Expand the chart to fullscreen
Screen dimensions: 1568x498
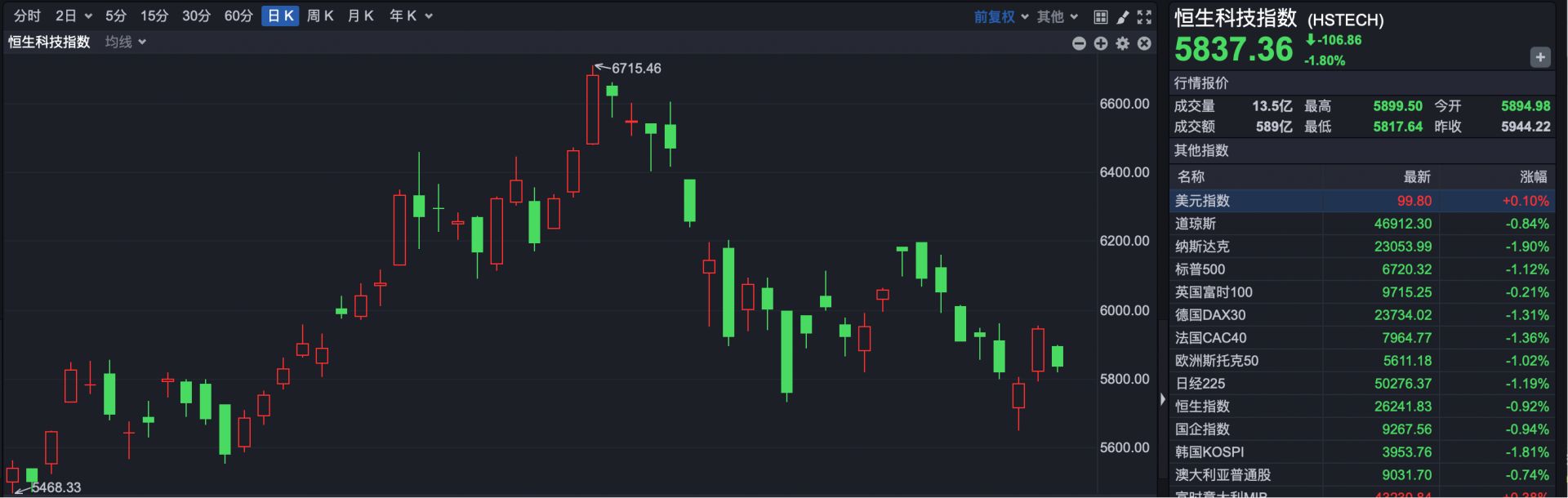tap(1144, 16)
